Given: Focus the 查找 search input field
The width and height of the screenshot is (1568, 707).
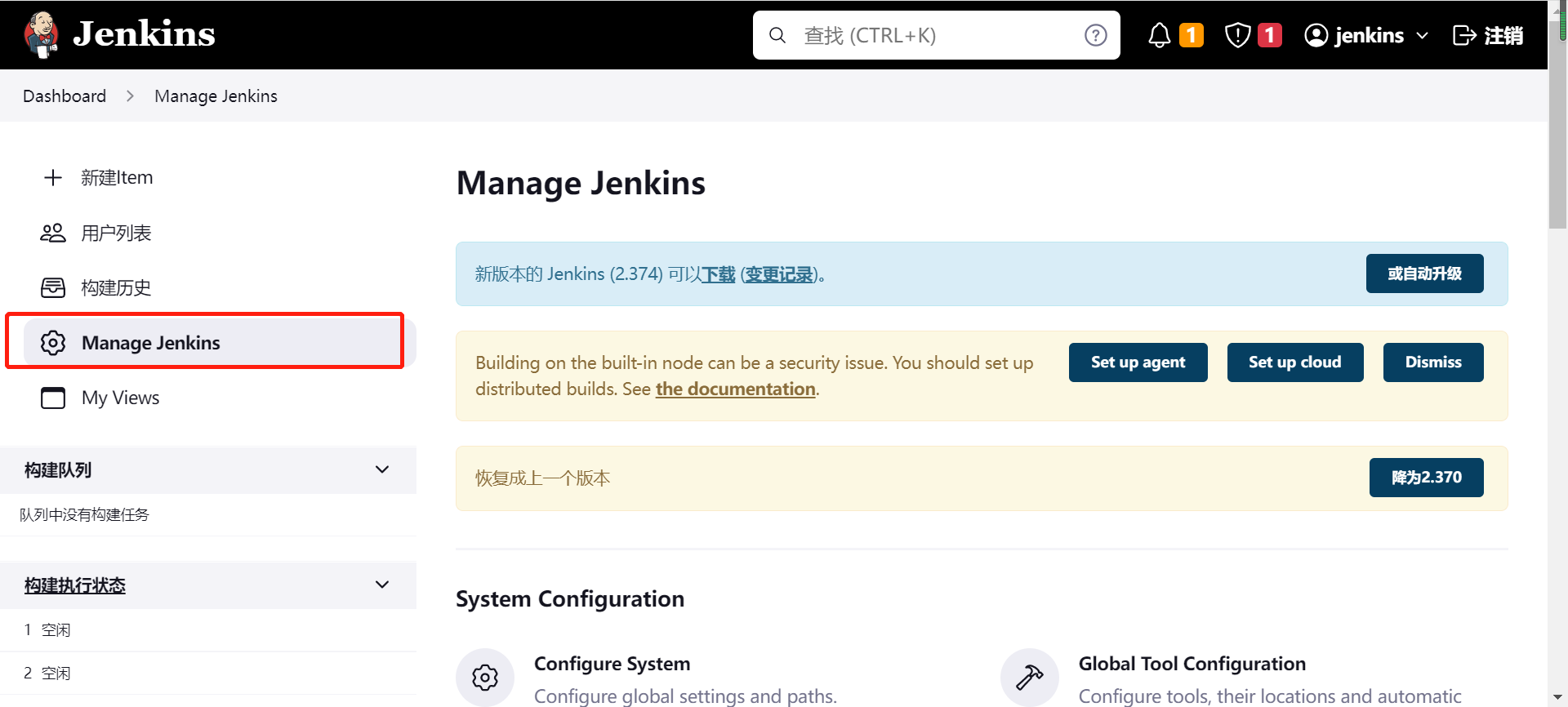Looking at the screenshot, I should 931,35.
